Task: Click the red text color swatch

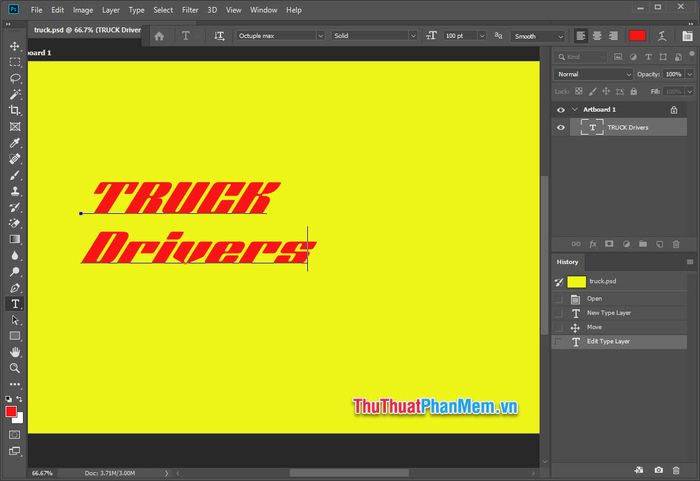Action: coord(637,36)
